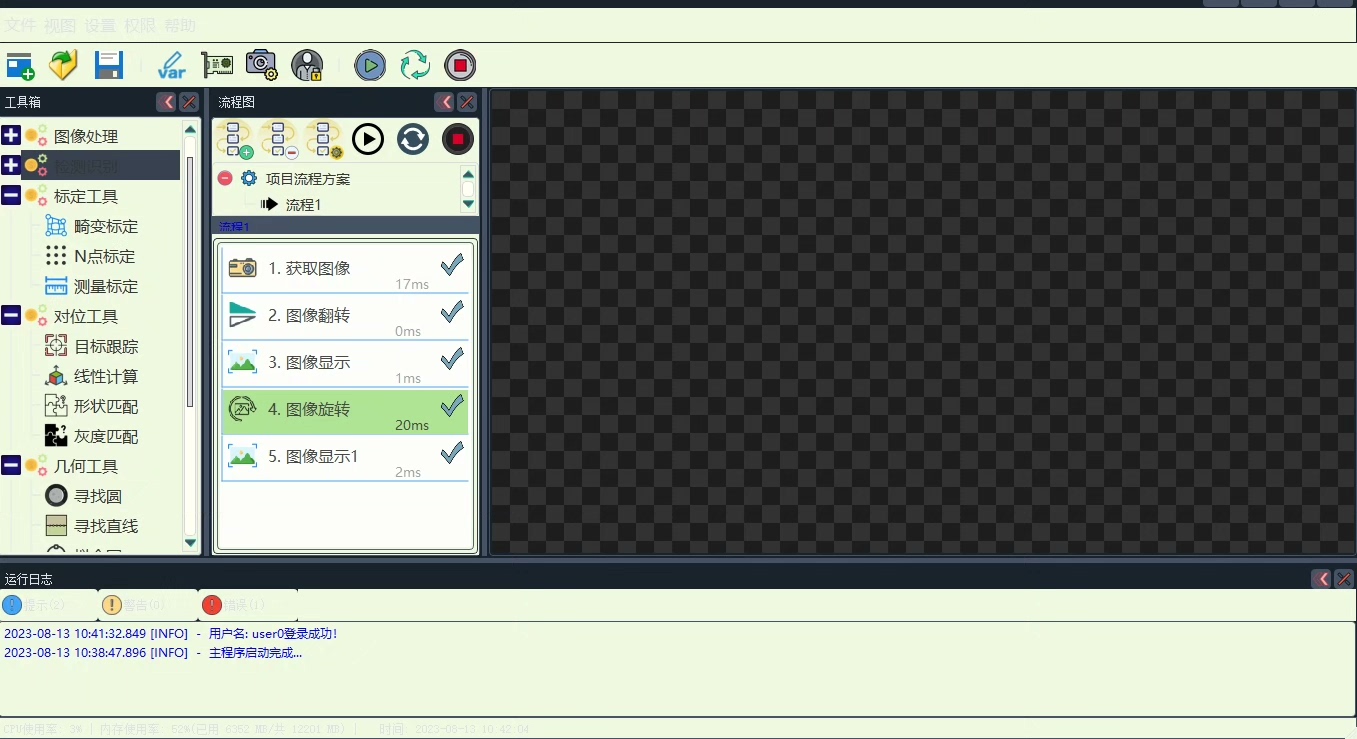This screenshot has height=739, width=1357.
Task: Open the 帮助 menu
Action: coord(180,26)
